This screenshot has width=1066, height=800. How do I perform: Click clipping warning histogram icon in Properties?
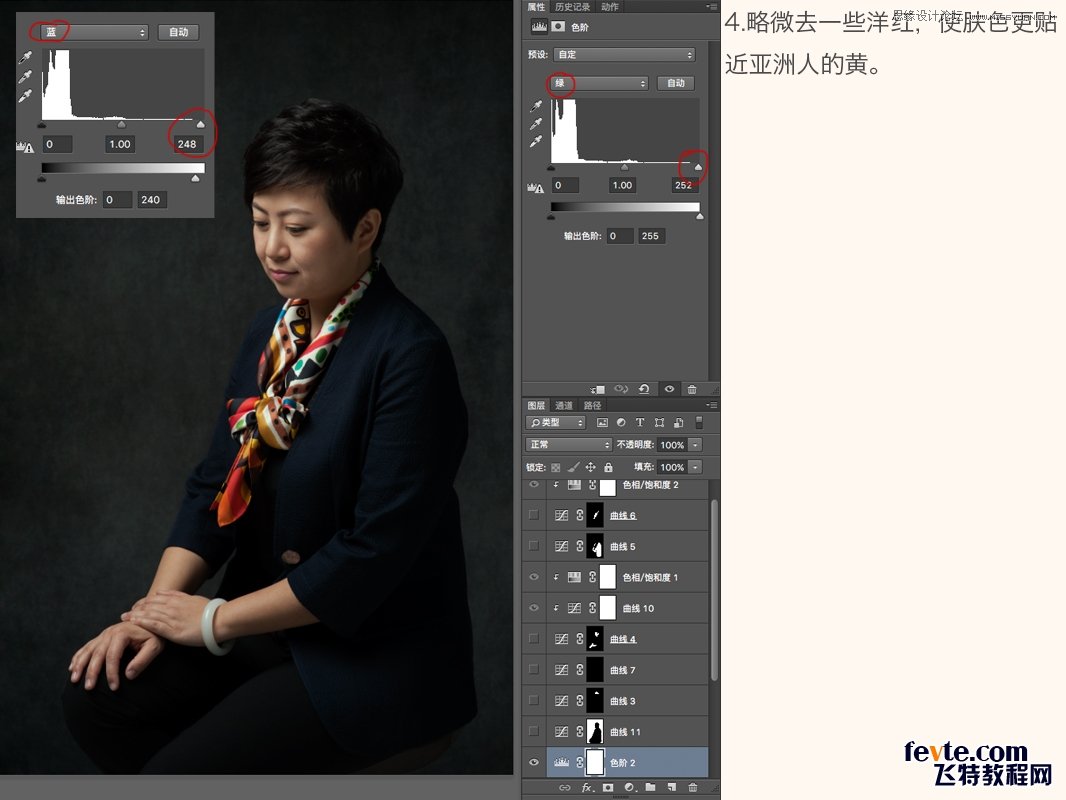click(x=536, y=188)
